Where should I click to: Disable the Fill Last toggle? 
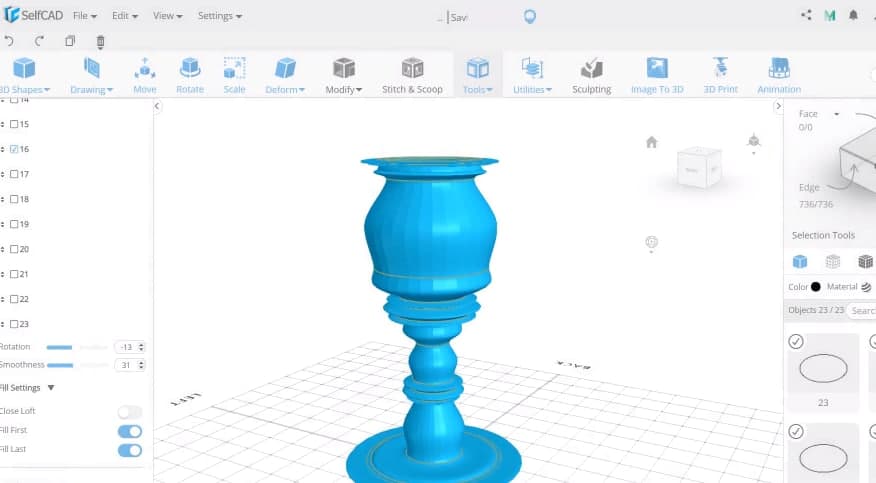(130, 450)
